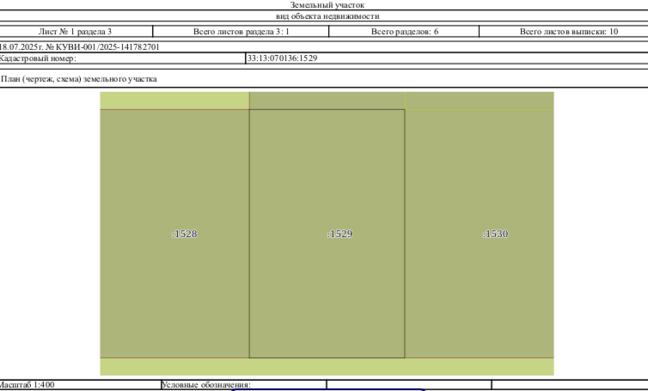Select the light green strip below the parcels
This screenshot has width=648, height=391.
coord(327,367)
